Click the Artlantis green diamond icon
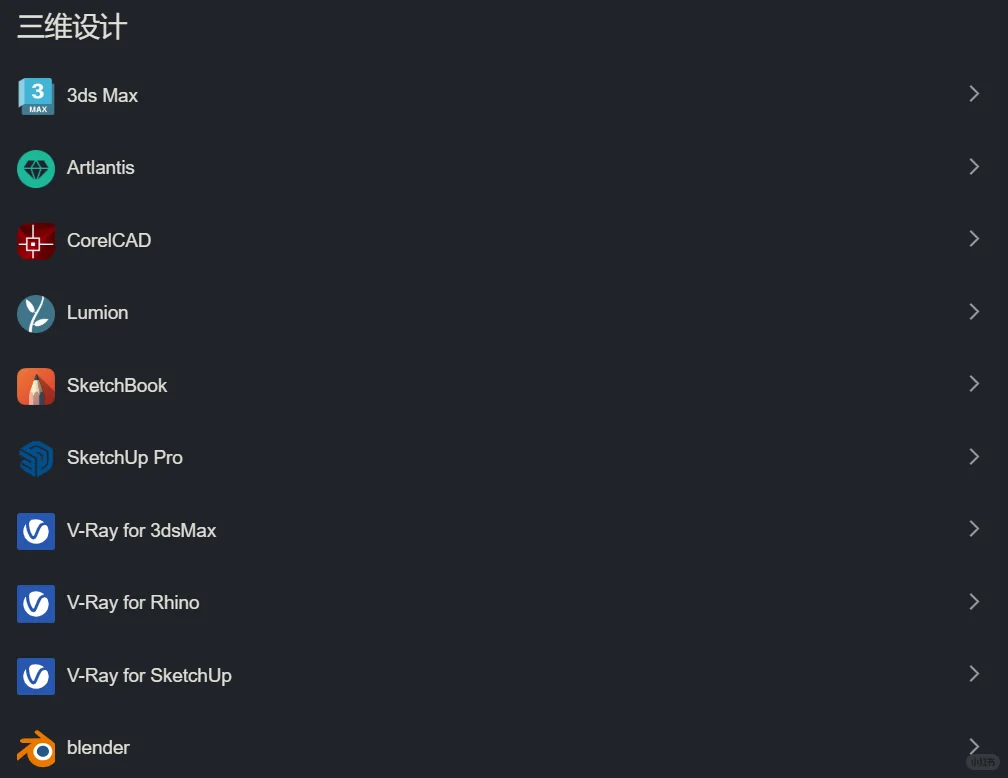Screen dimensions: 1008x778 click(x=36, y=168)
